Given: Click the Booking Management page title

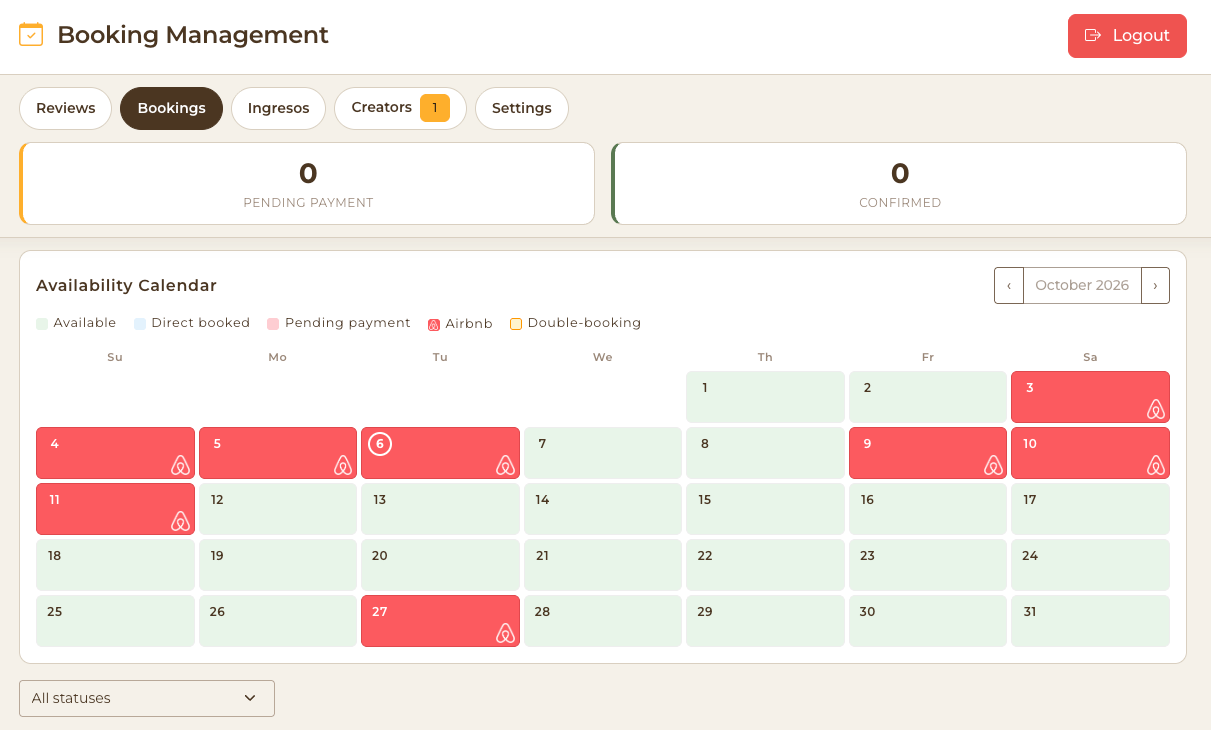Looking at the screenshot, I should coord(193,35).
